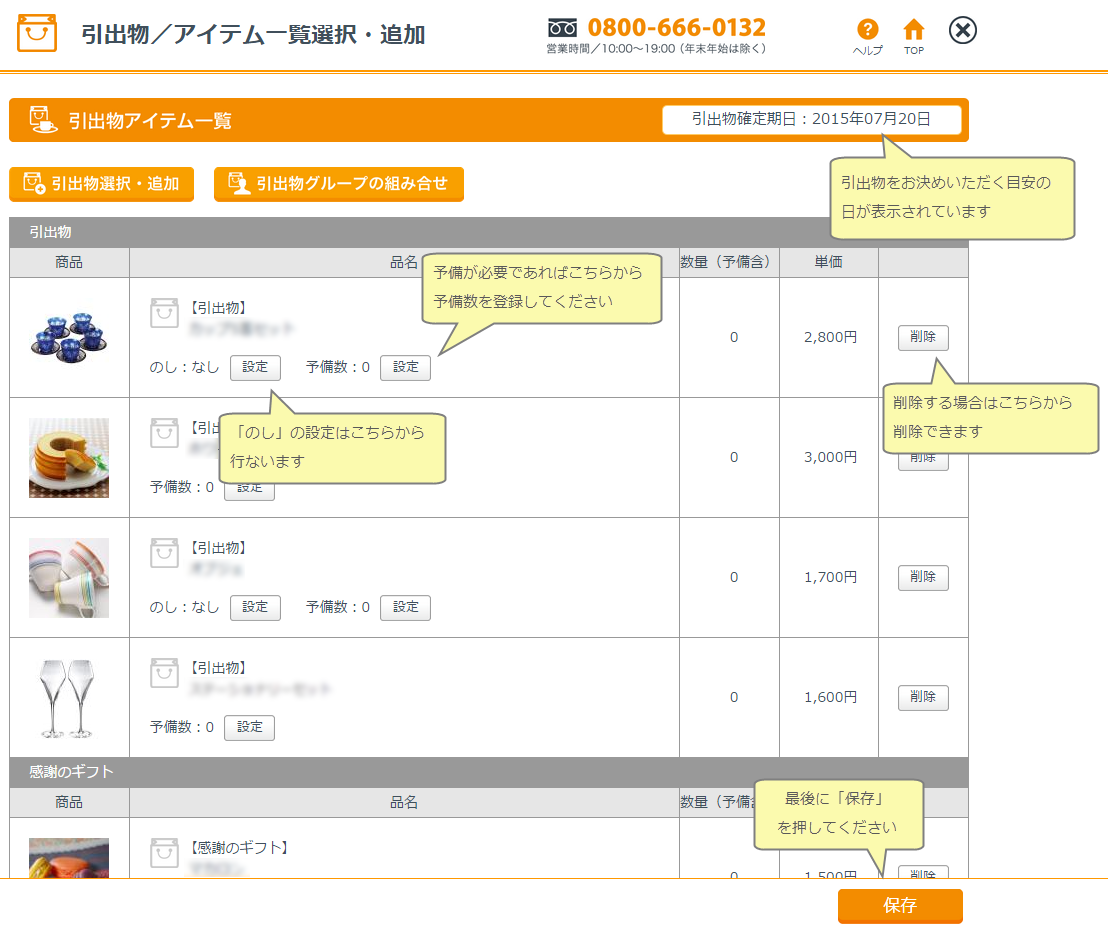
Task: Click the bag icon beside 感謝のギフト item
Action: (x=164, y=852)
